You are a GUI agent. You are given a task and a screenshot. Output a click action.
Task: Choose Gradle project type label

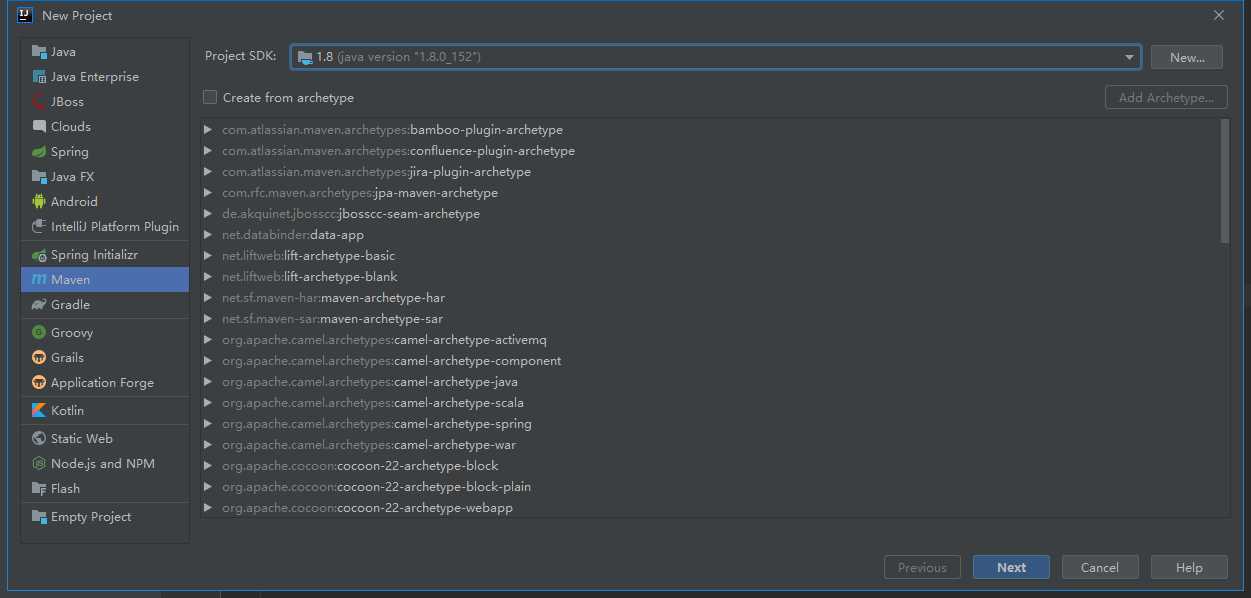[70, 305]
